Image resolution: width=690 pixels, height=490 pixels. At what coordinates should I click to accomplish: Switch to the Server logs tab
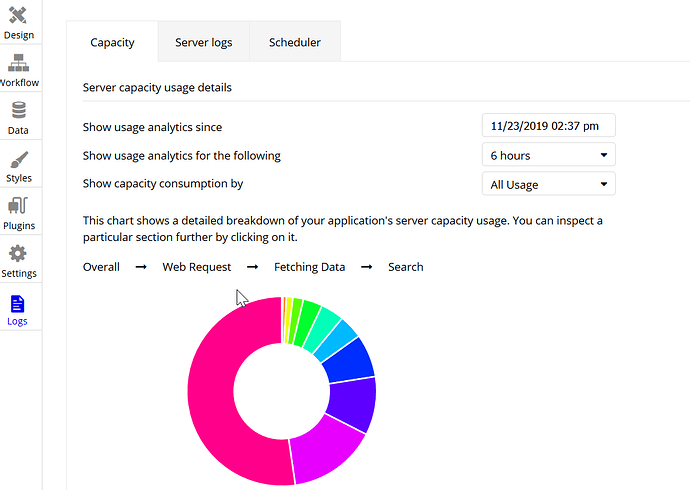coord(203,43)
